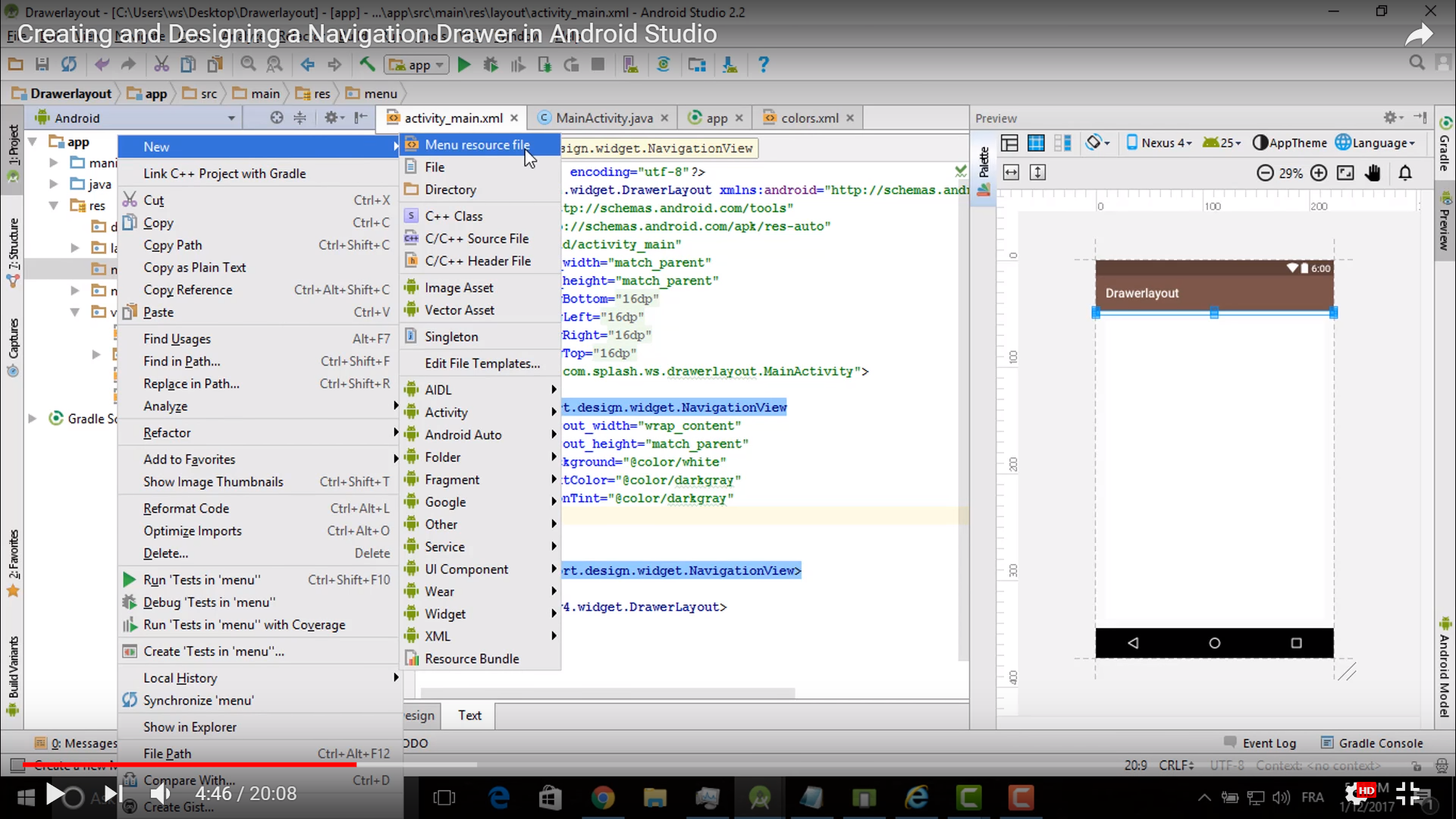1456x819 pixels.
Task: Click the Cut scissors toolbar icon
Action: [x=162, y=65]
